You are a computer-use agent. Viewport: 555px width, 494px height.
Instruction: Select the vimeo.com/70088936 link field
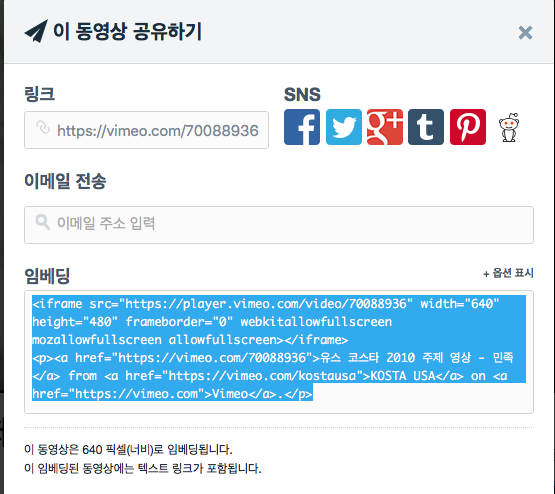click(147, 130)
